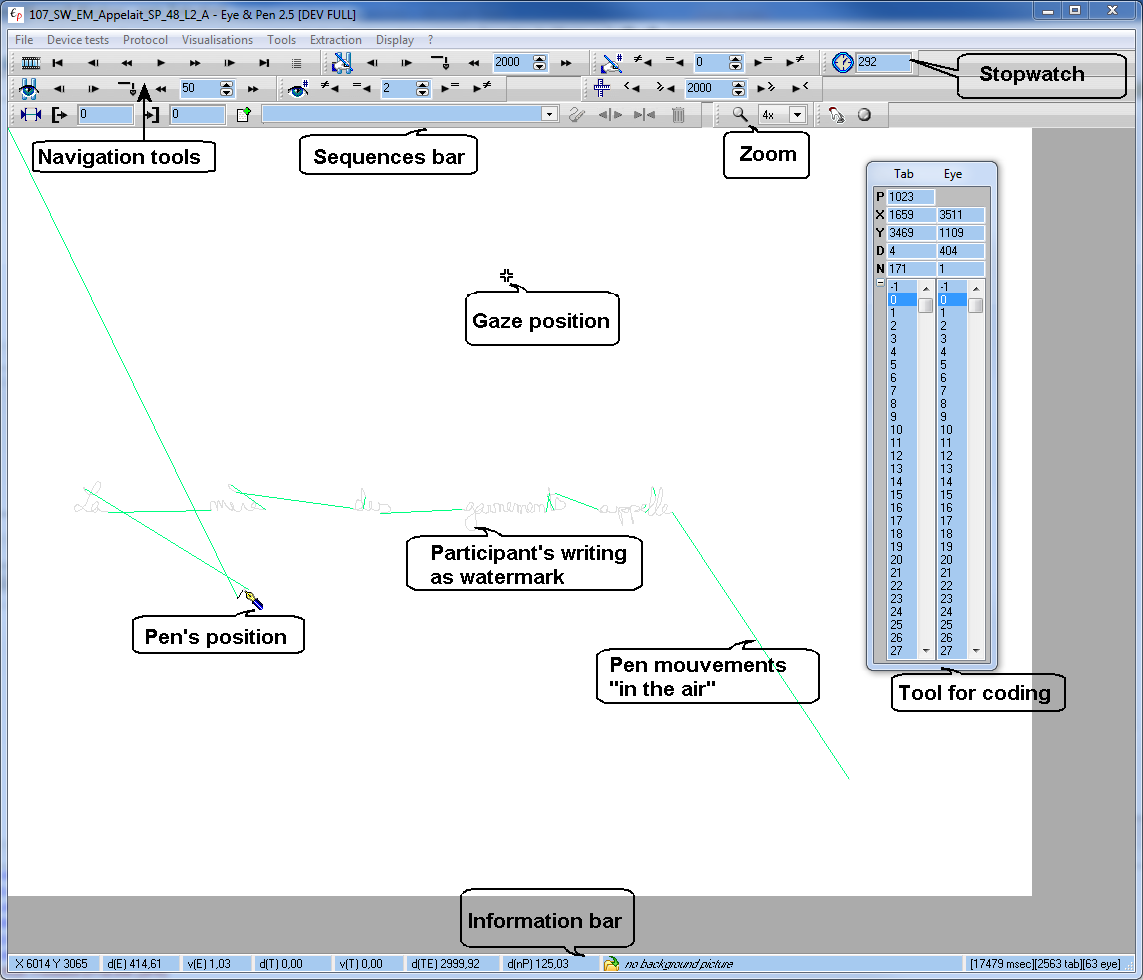Screen dimensions: 1143x980
Task: Jump to the first frame in navigation
Action: [59, 63]
